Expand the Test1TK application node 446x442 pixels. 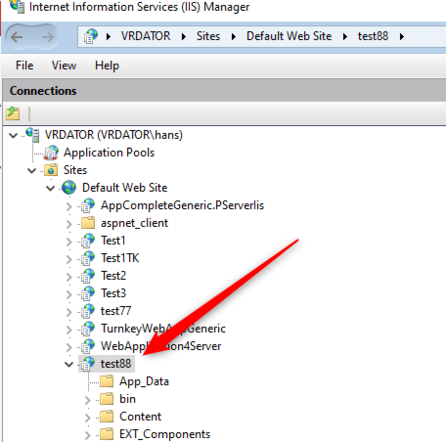coord(69,259)
